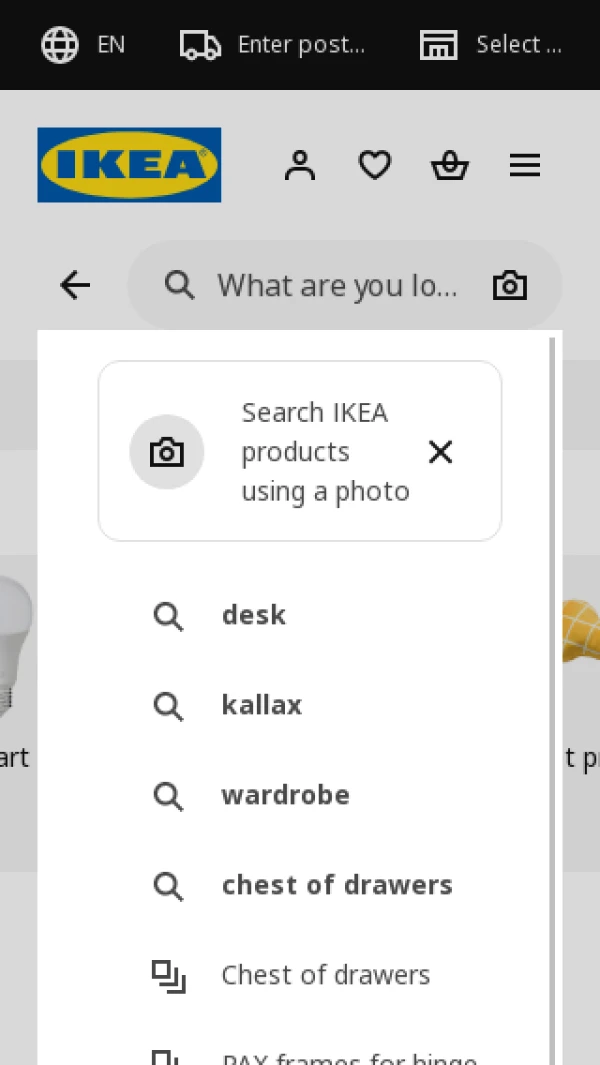This screenshot has width=600, height=1065.
Task: Click the back arrow beside search
Action: (x=75, y=286)
